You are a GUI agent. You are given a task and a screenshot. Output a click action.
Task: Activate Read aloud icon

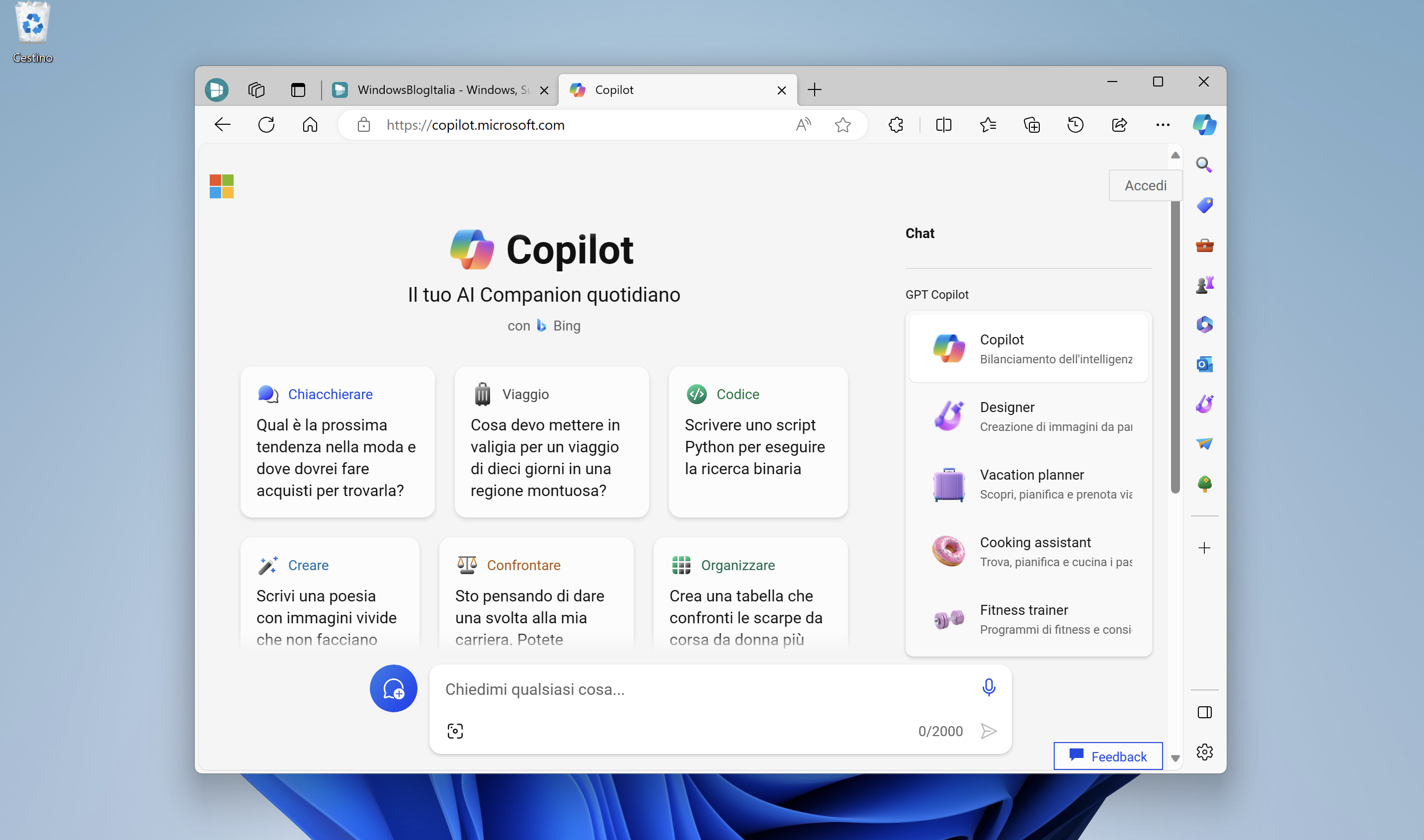coord(803,125)
